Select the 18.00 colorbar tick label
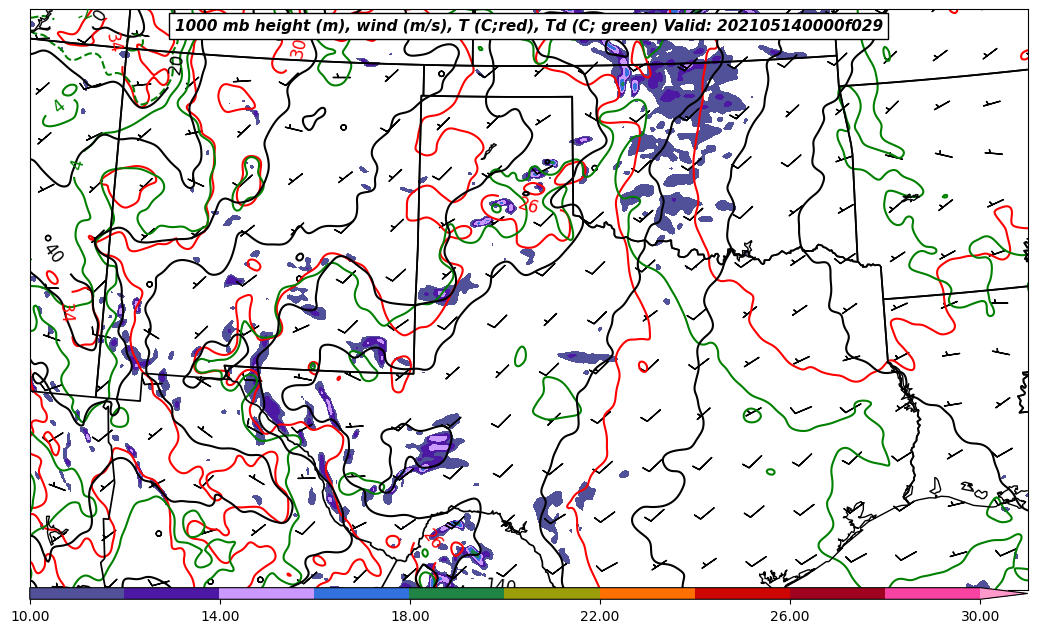Image resolution: width=1037 pixels, height=633 pixels. (410, 616)
